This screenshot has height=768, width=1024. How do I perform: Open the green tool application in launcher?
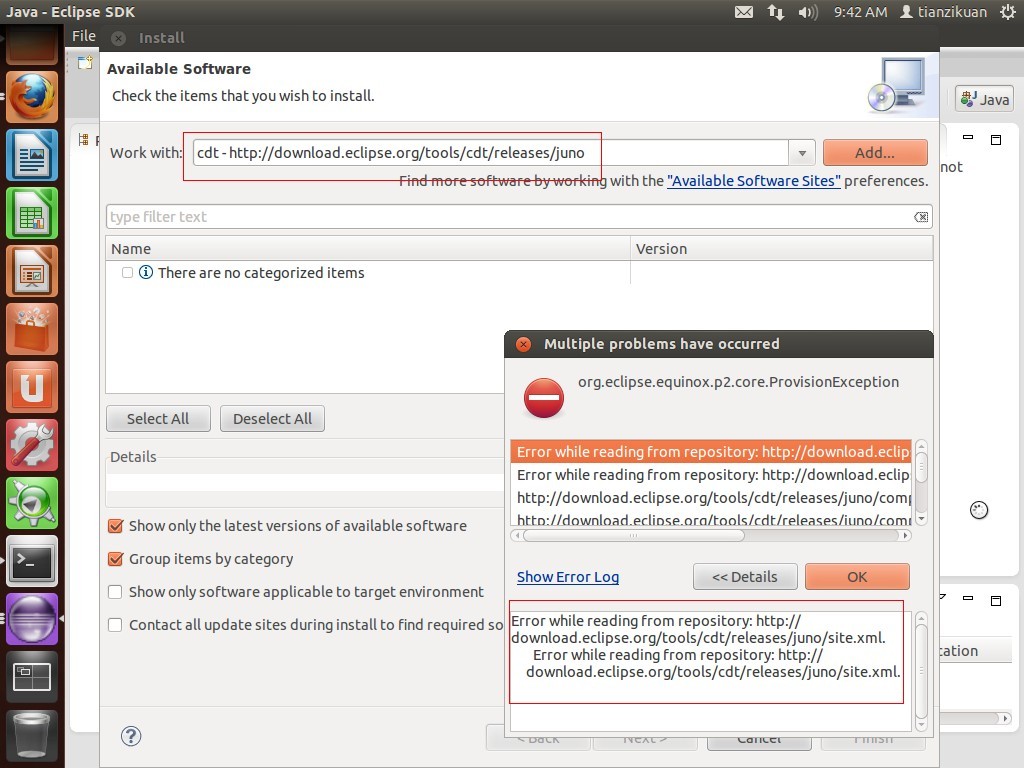tap(31, 504)
